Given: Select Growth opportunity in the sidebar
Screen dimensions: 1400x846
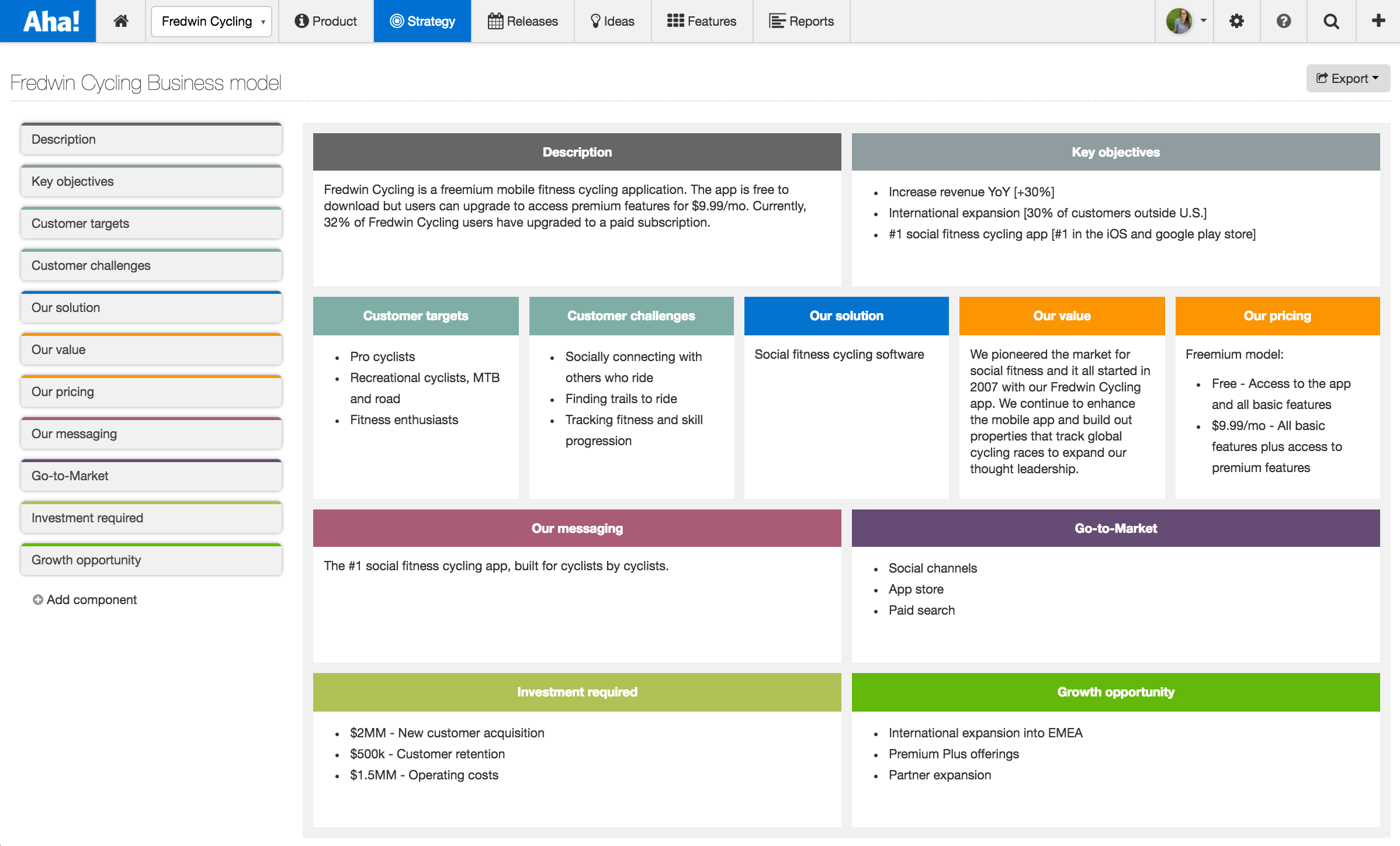Looking at the screenshot, I should (151, 560).
